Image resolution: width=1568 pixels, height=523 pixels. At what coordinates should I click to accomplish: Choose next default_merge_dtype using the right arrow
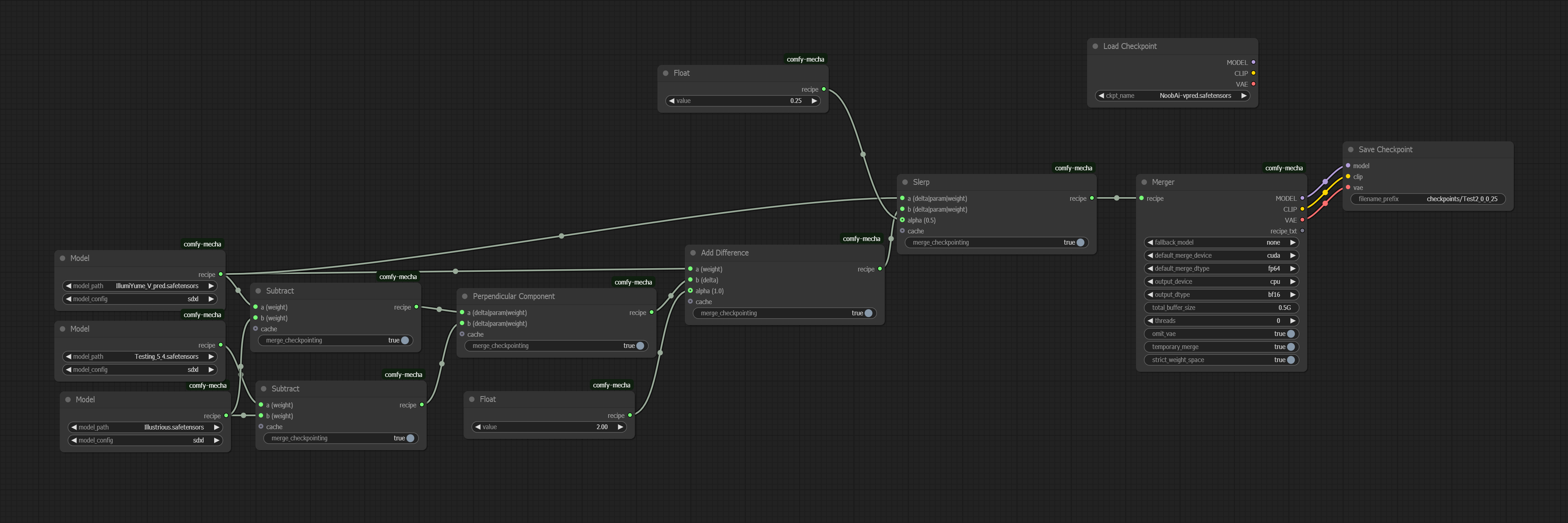coord(1292,269)
